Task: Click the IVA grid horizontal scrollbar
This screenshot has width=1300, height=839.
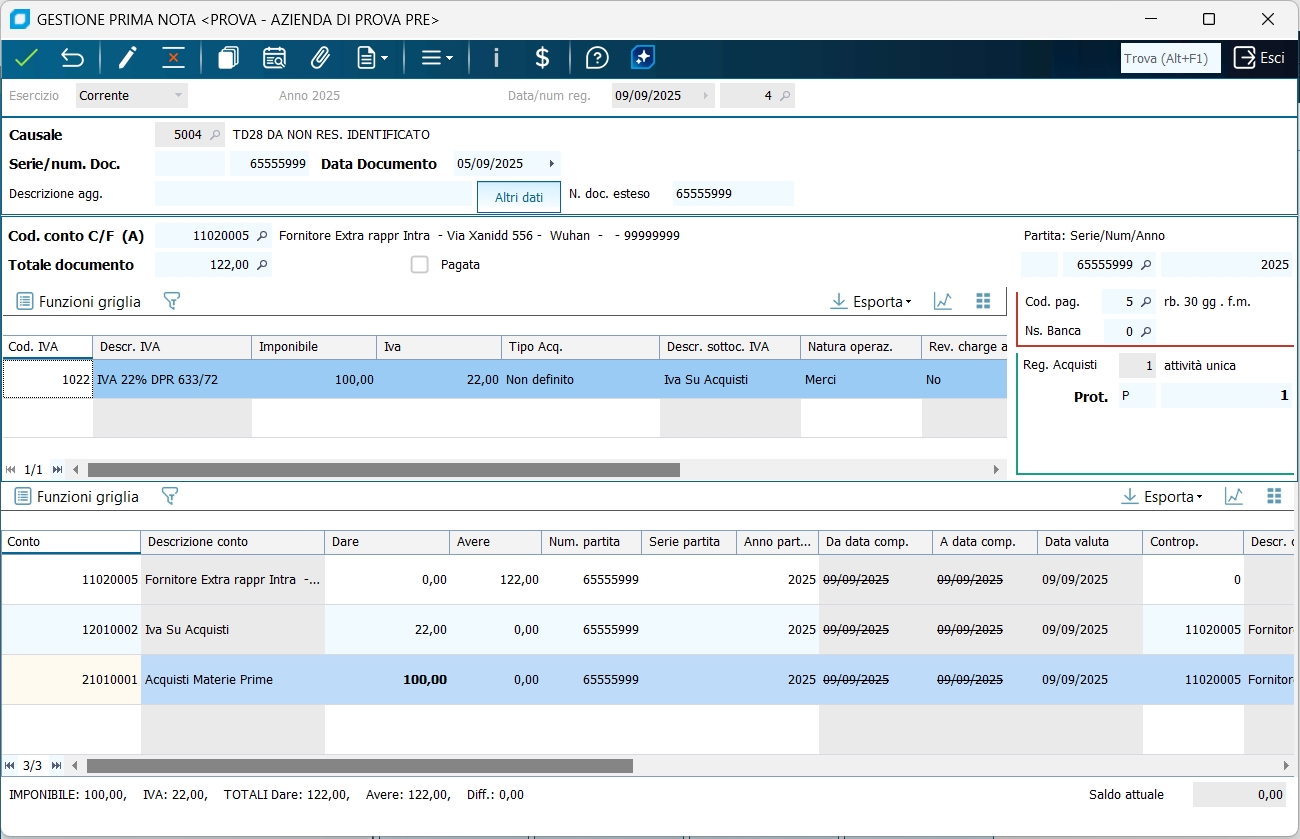Action: (383, 469)
